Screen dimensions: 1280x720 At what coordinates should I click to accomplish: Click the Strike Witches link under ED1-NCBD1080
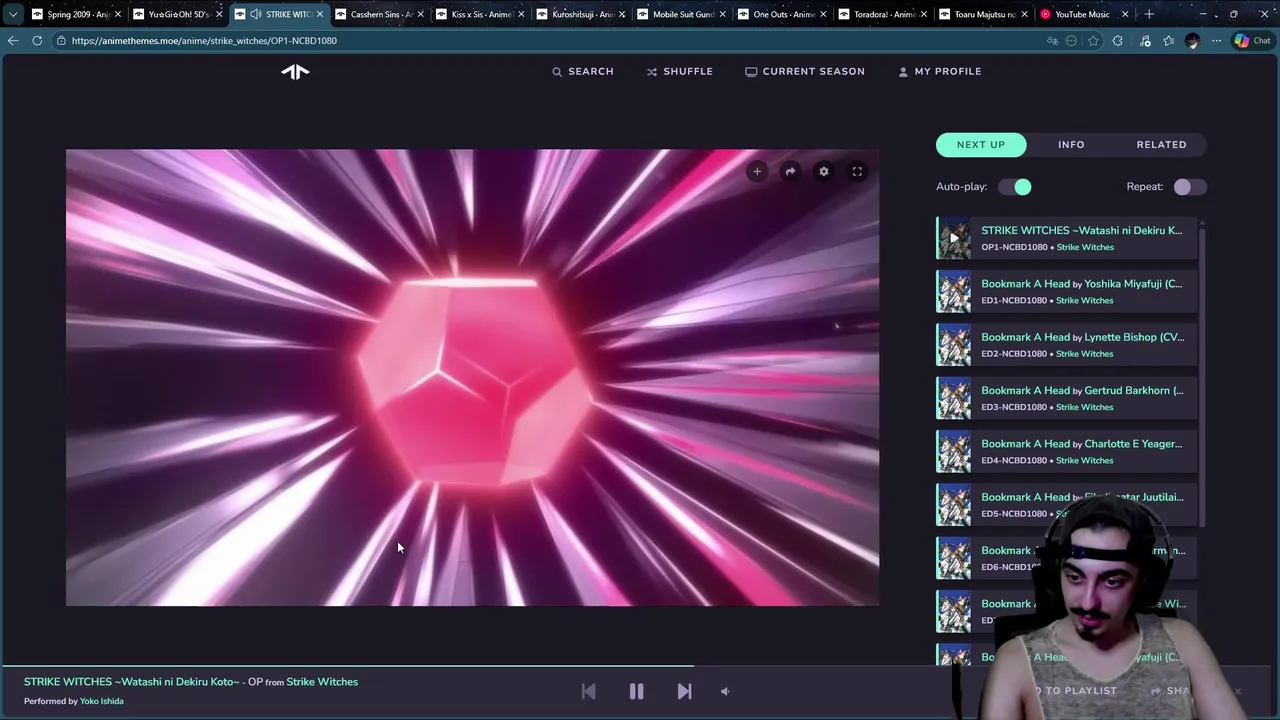click(1084, 300)
